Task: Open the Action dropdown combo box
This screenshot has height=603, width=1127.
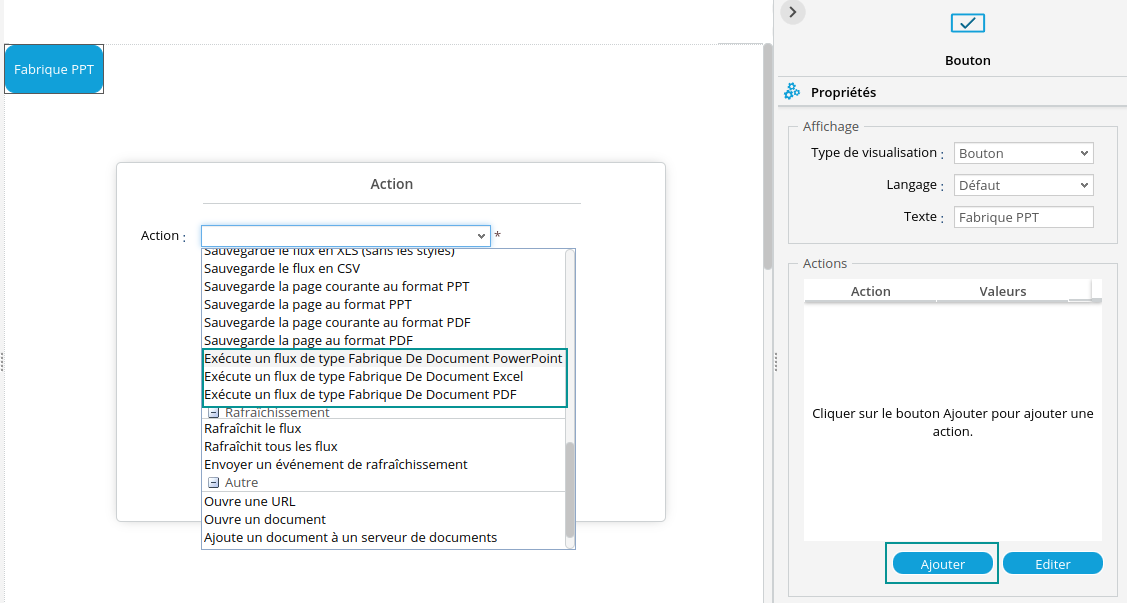Action: 345,236
